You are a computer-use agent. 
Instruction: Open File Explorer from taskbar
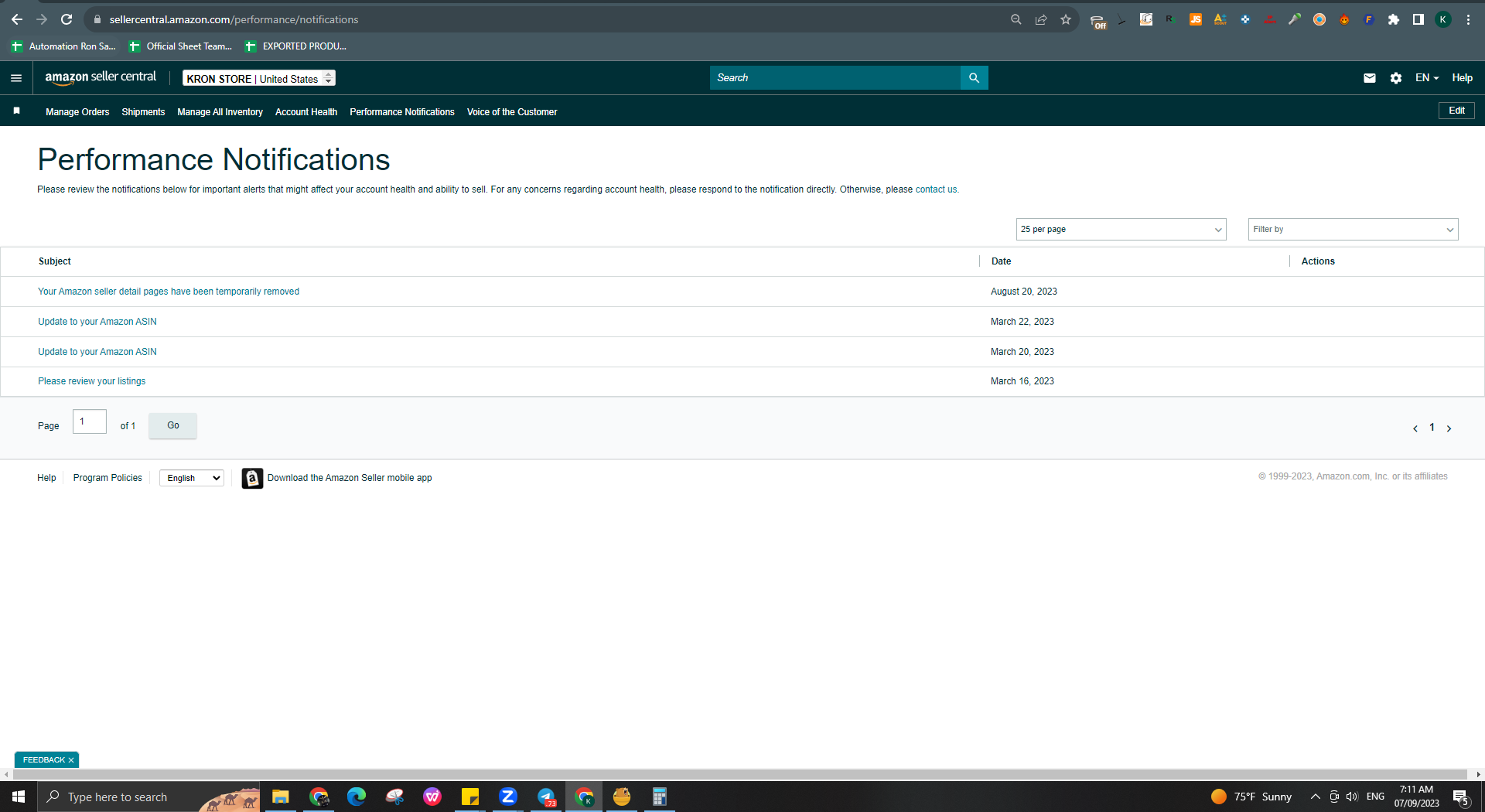tap(281, 797)
